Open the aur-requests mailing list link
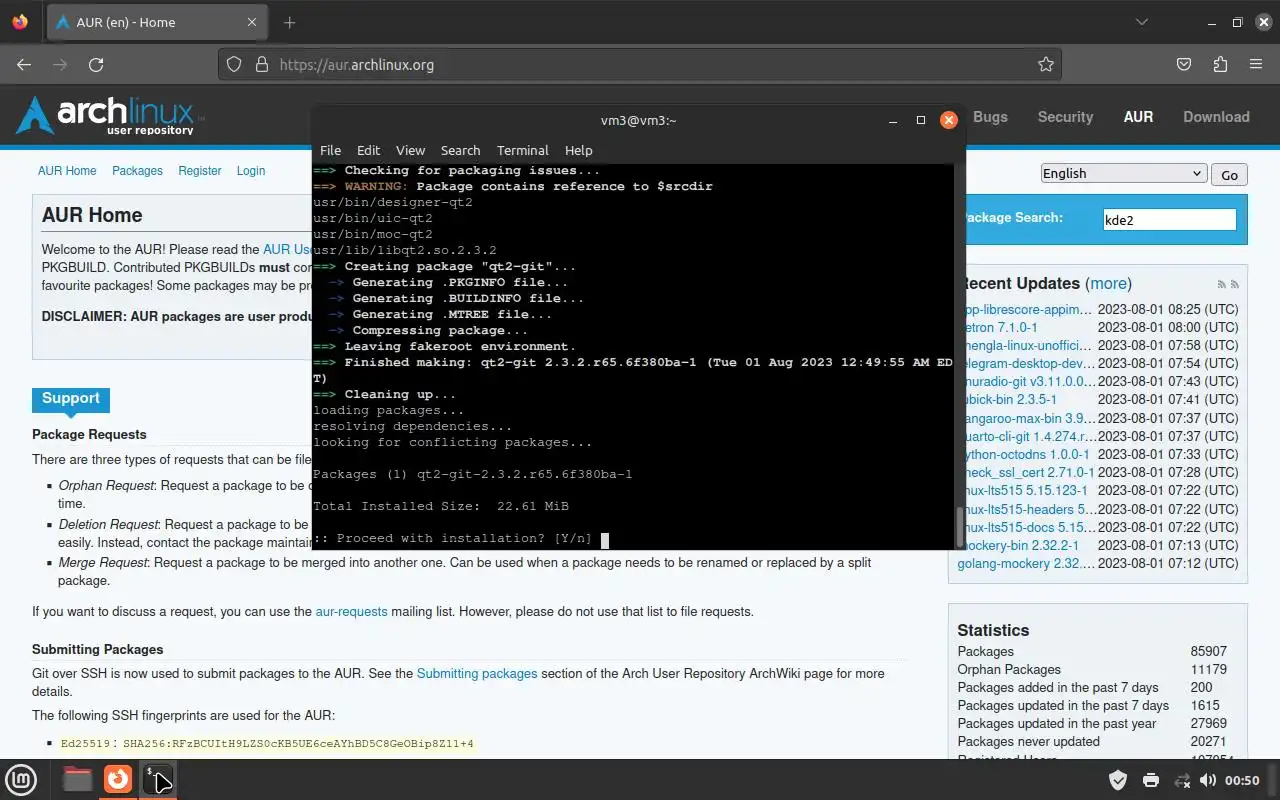 coord(351,611)
